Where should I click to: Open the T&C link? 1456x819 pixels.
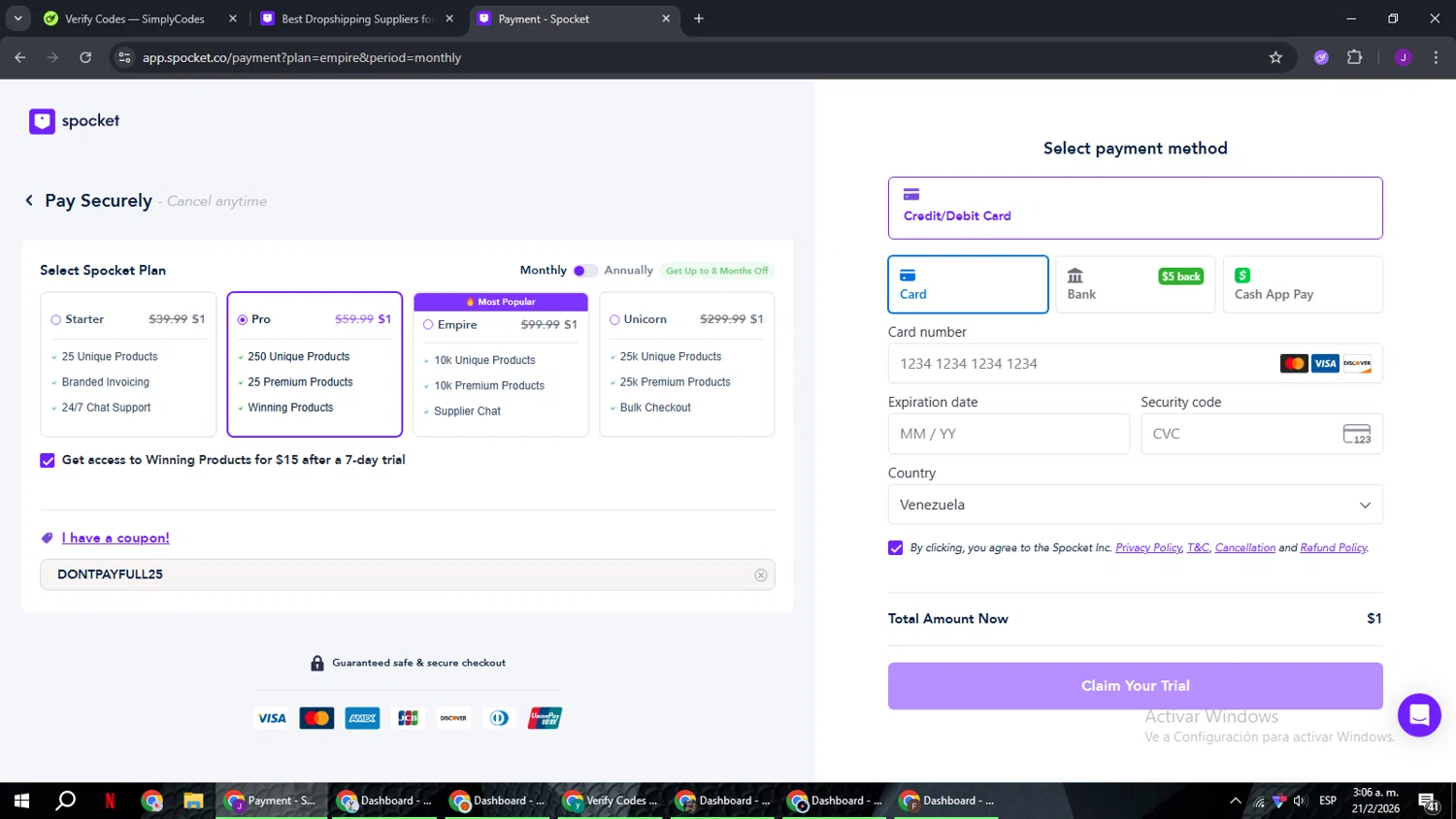click(x=1198, y=548)
